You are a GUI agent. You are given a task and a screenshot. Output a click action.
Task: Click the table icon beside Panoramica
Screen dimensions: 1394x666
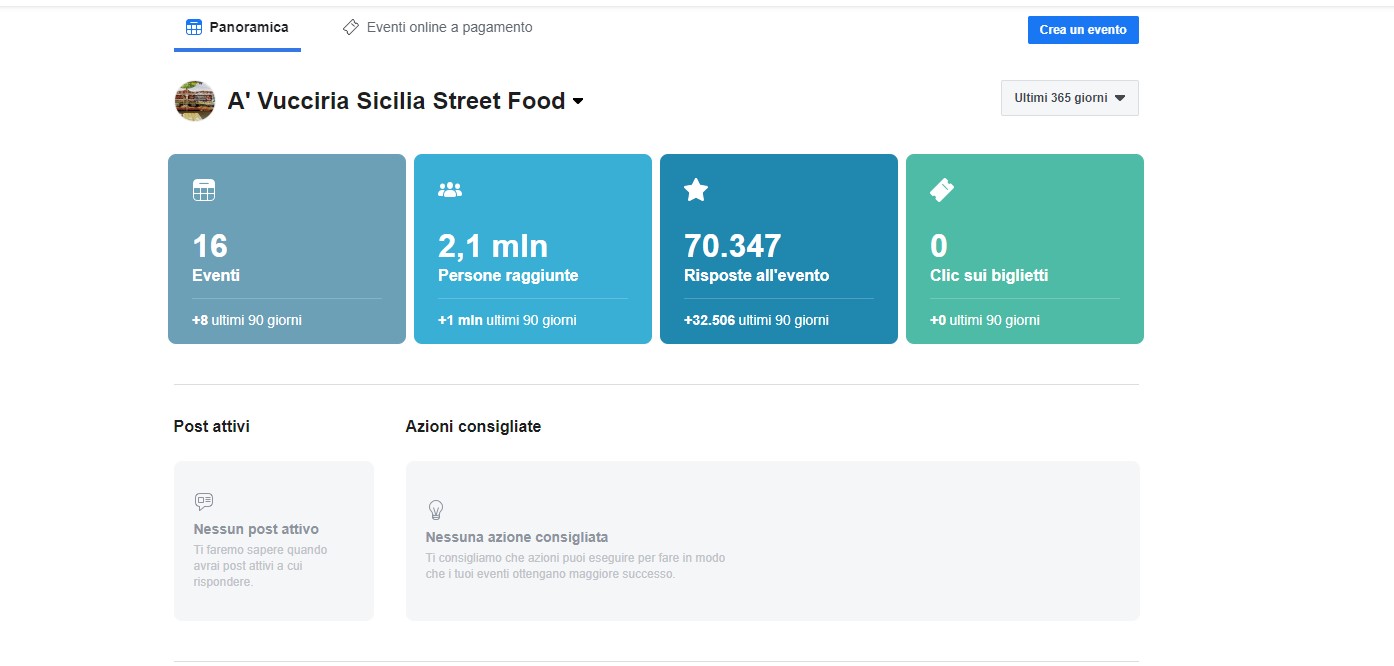pyautogui.click(x=194, y=28)
